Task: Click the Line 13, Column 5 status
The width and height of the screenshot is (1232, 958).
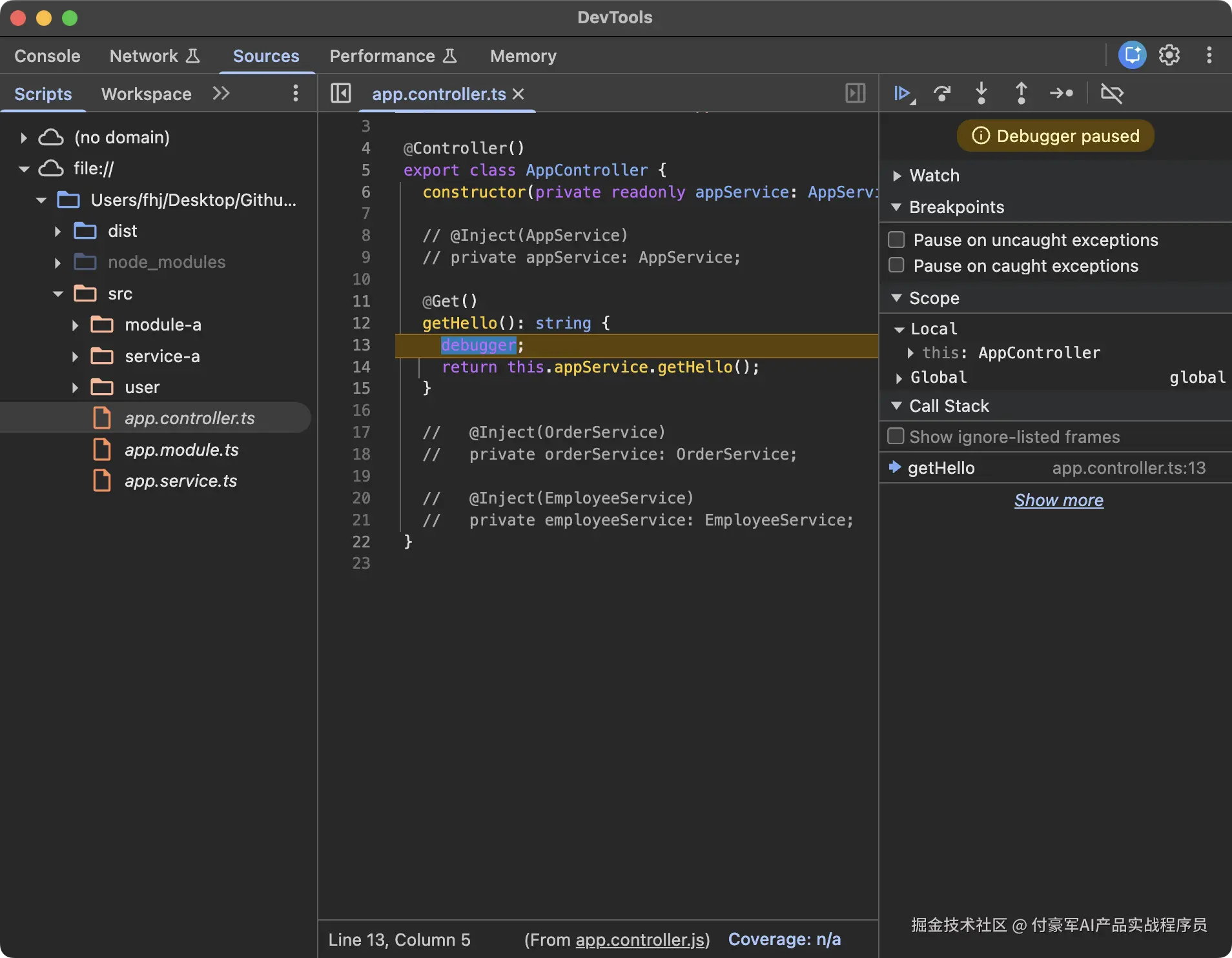Action: pos(399,939)
